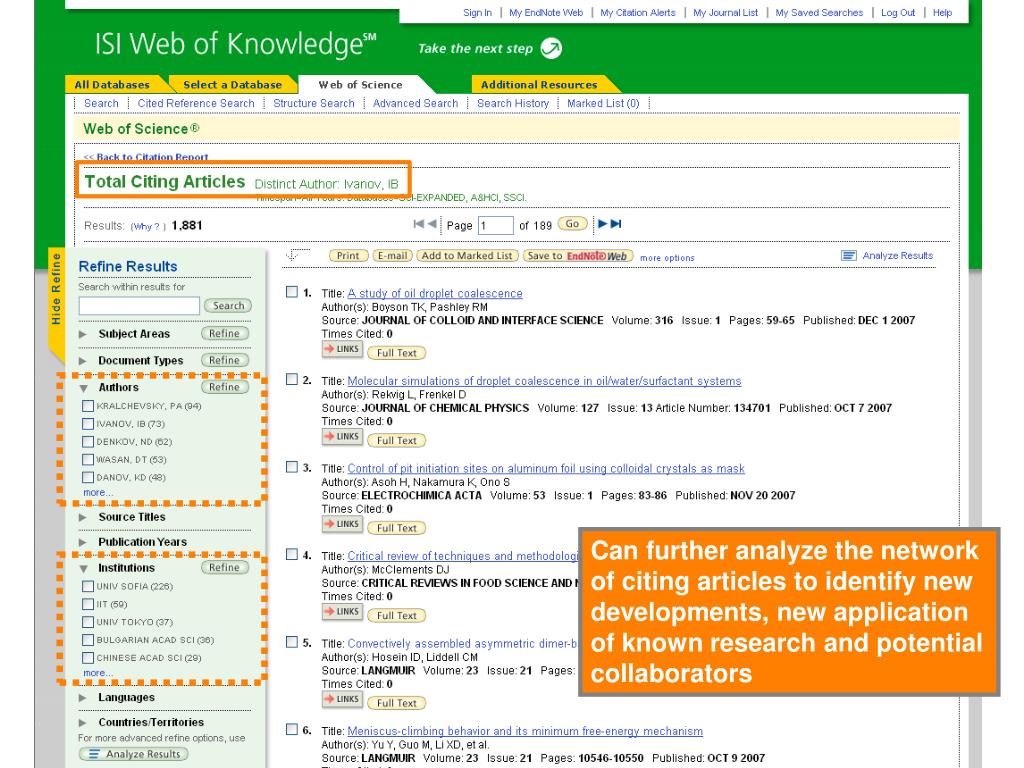This screenshot has width=1024, height=768.
Task: Expand Languages section
Action: (83, 698)
